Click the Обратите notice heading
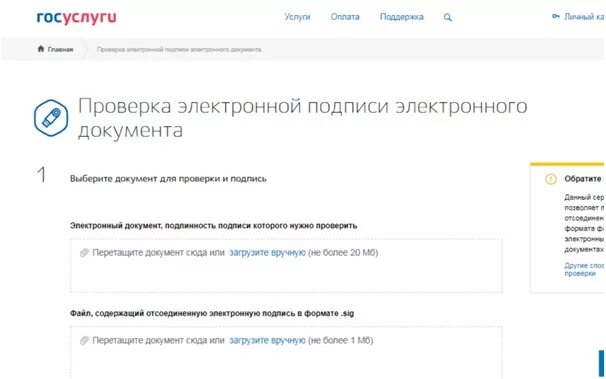606x379 pixels. coord(584,179)
